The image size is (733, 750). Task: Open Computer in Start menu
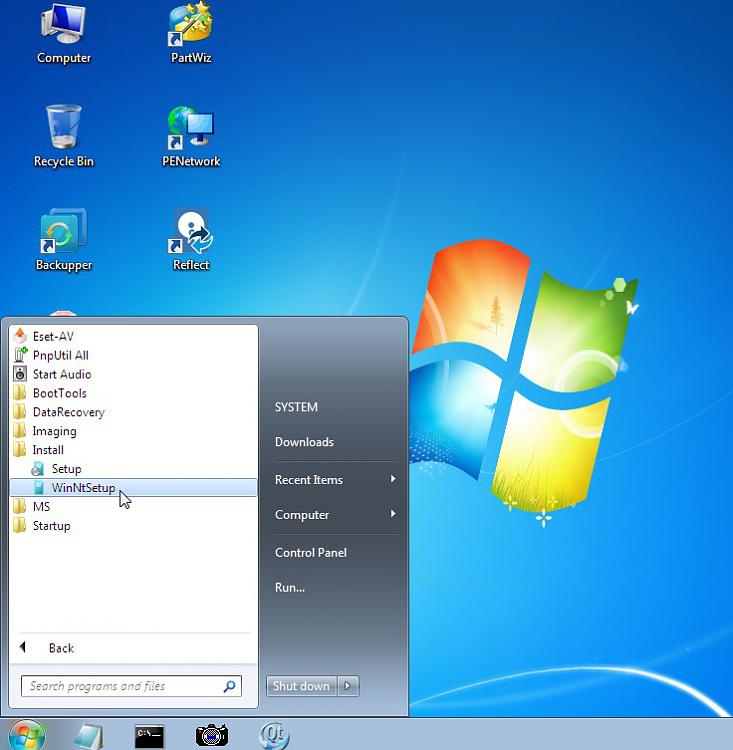tap(336, 515)
